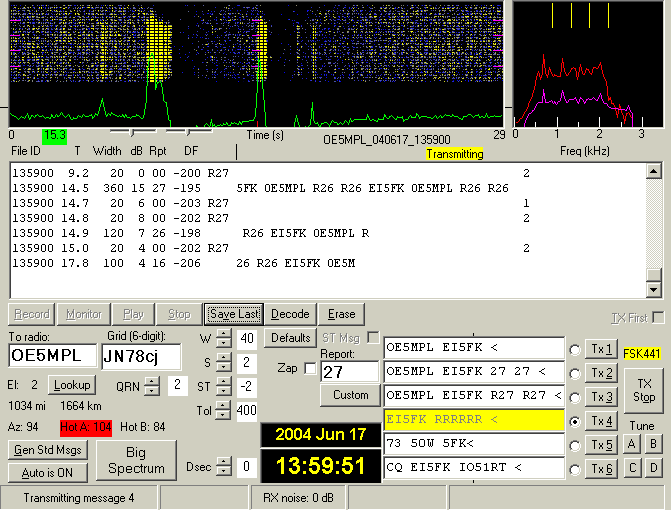Click in the To radio callsign field

(52, 356)
